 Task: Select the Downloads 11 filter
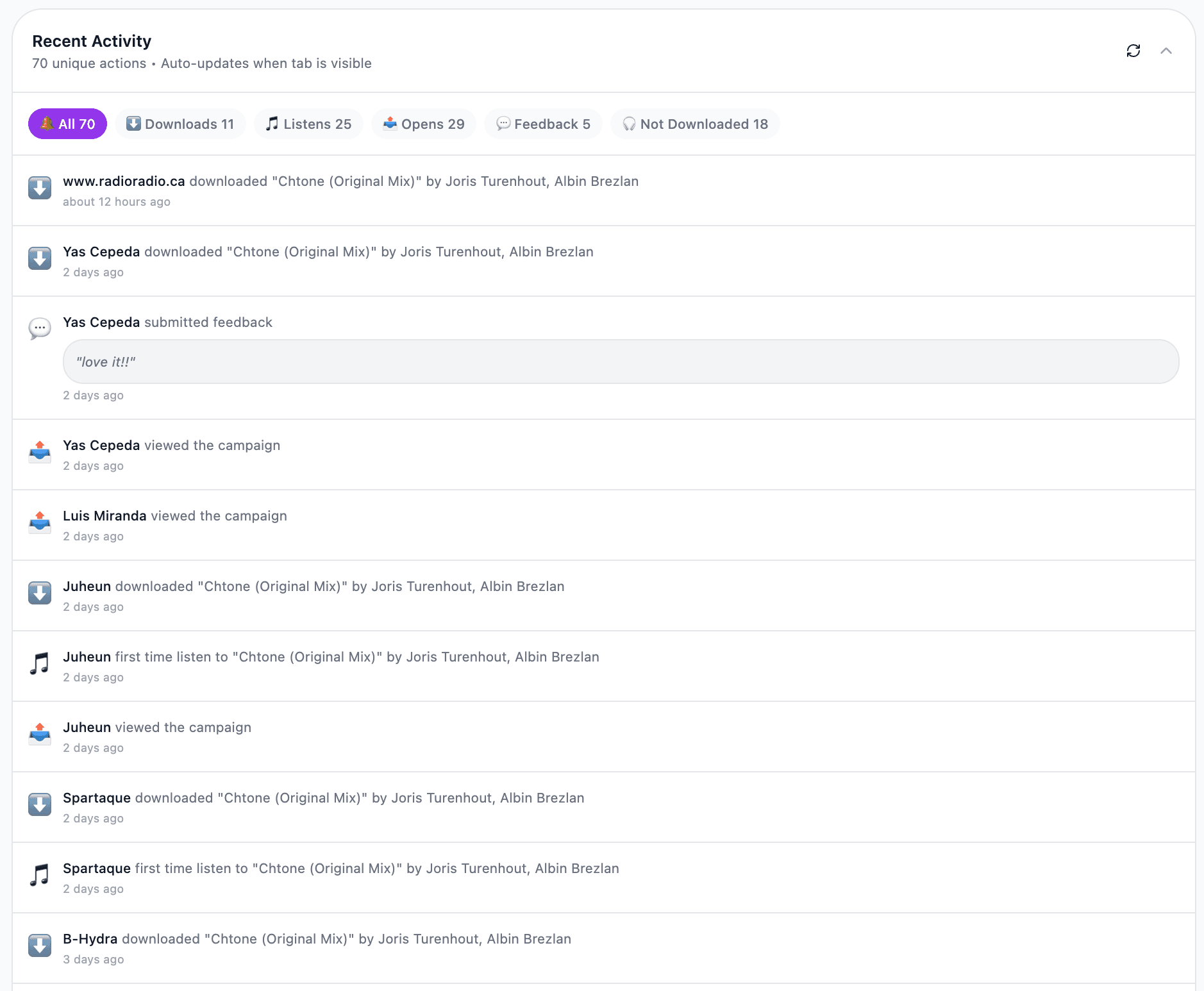pyautogui.click(x=180, y=124)
